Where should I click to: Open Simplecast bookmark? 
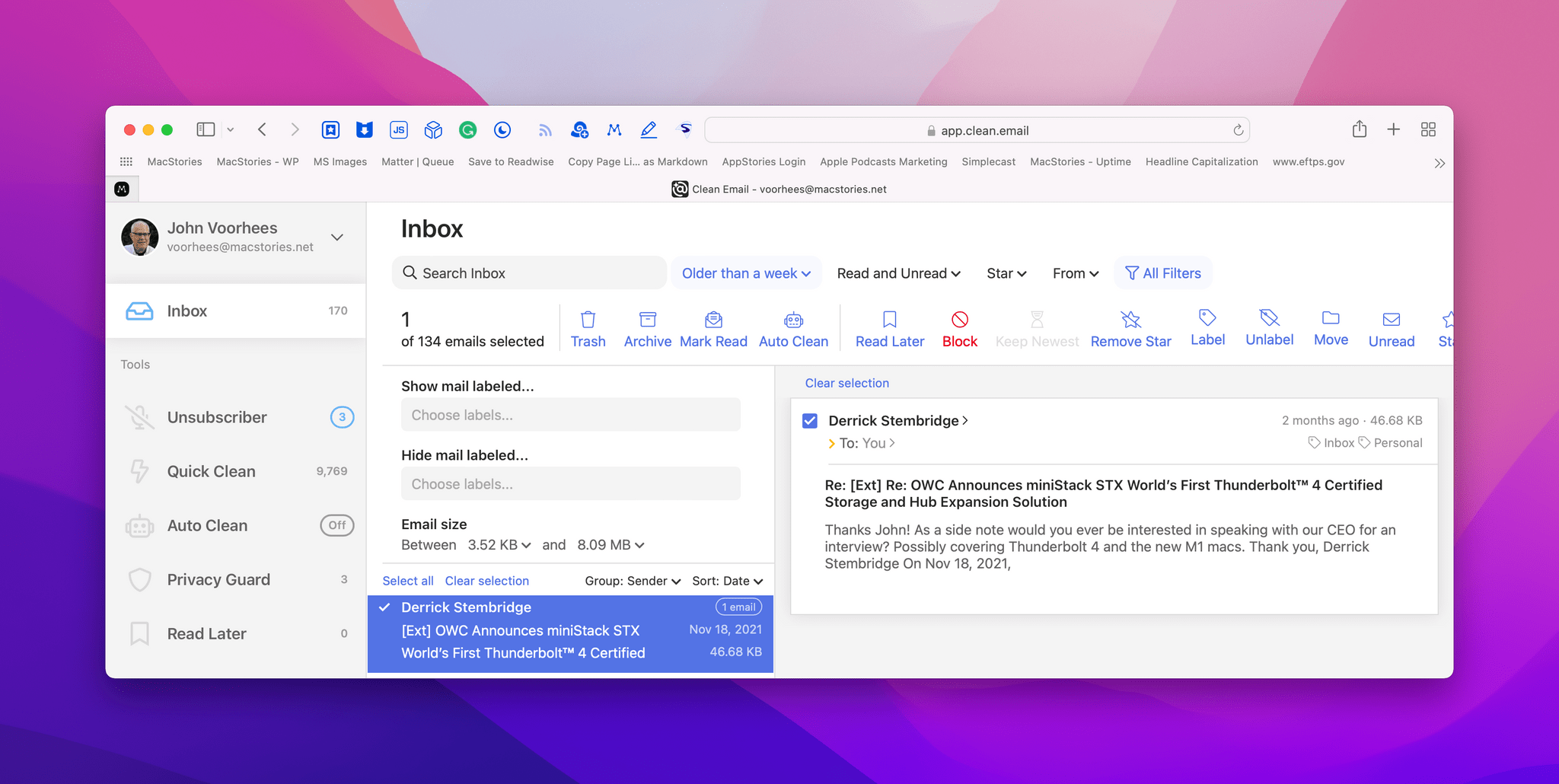coord(988,161)
